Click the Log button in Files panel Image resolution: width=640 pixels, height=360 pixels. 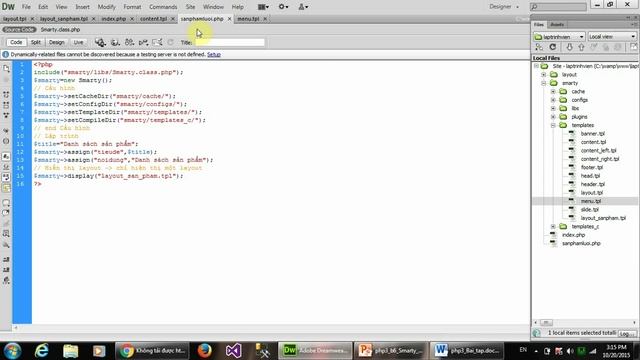coord(627,333)
